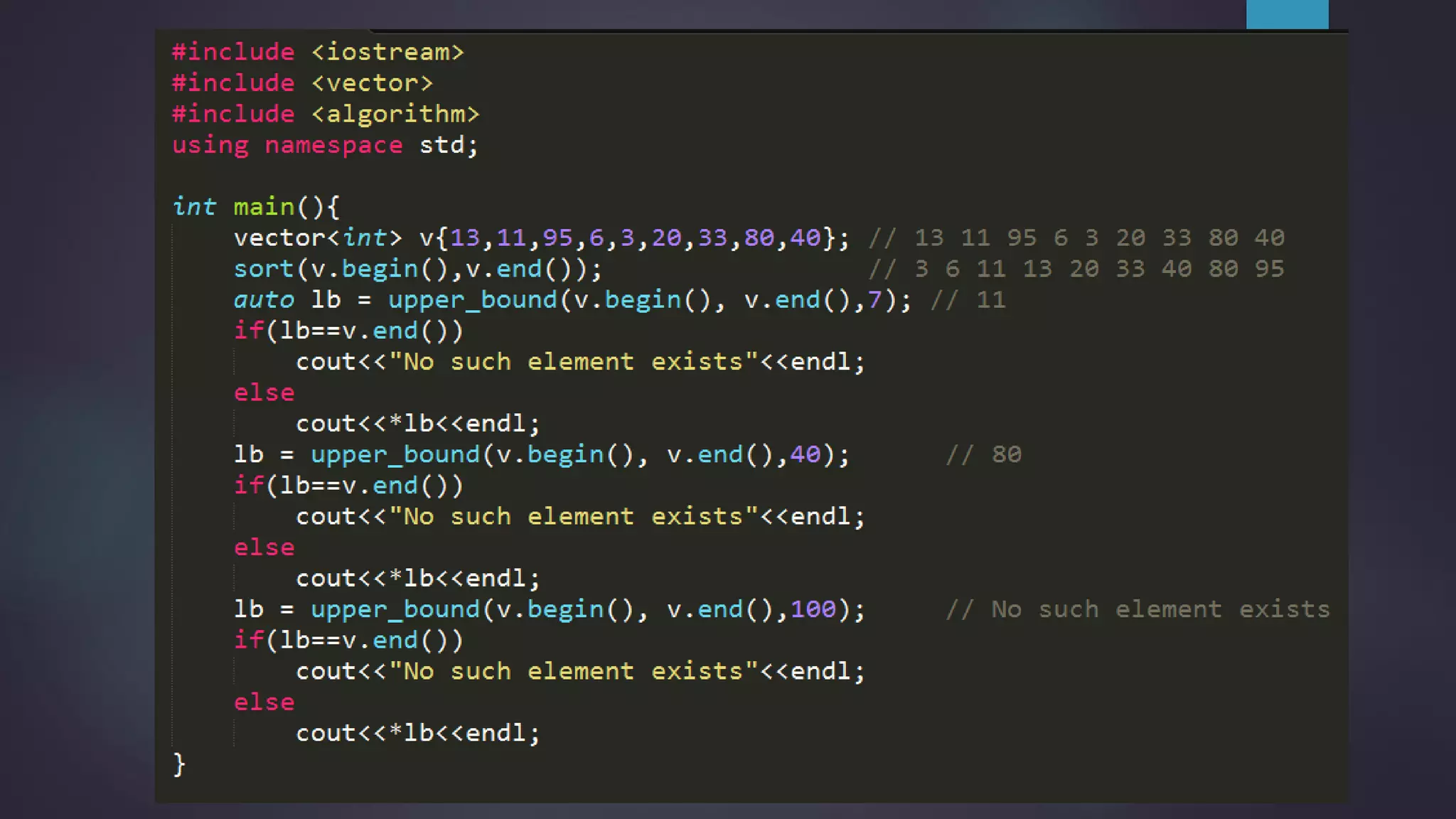Click the '// 80' comment
1456x819 pixels.
point(983,454)
